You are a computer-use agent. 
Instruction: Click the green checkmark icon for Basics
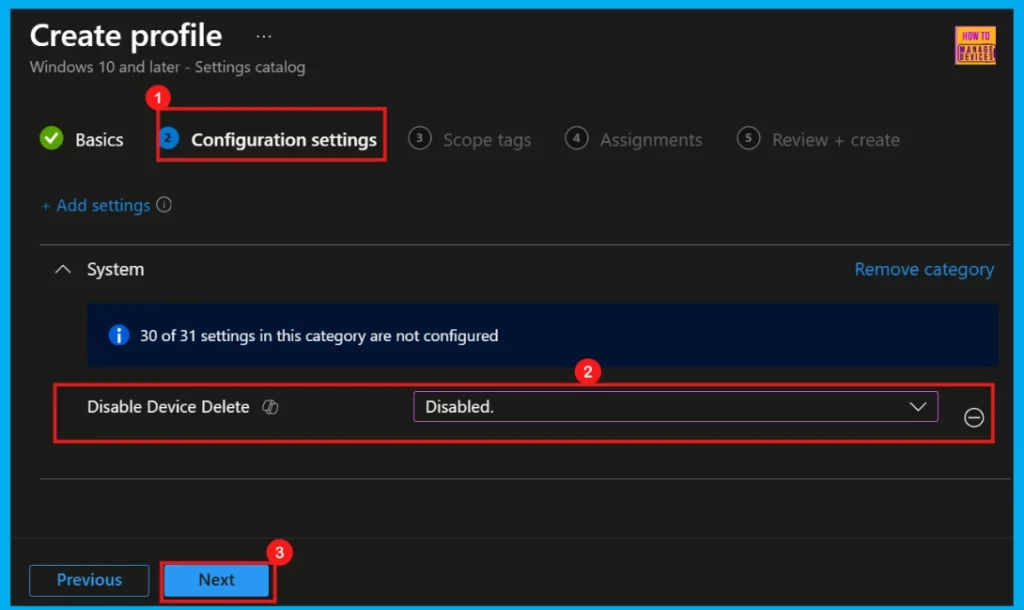click(x=52, y=138)
